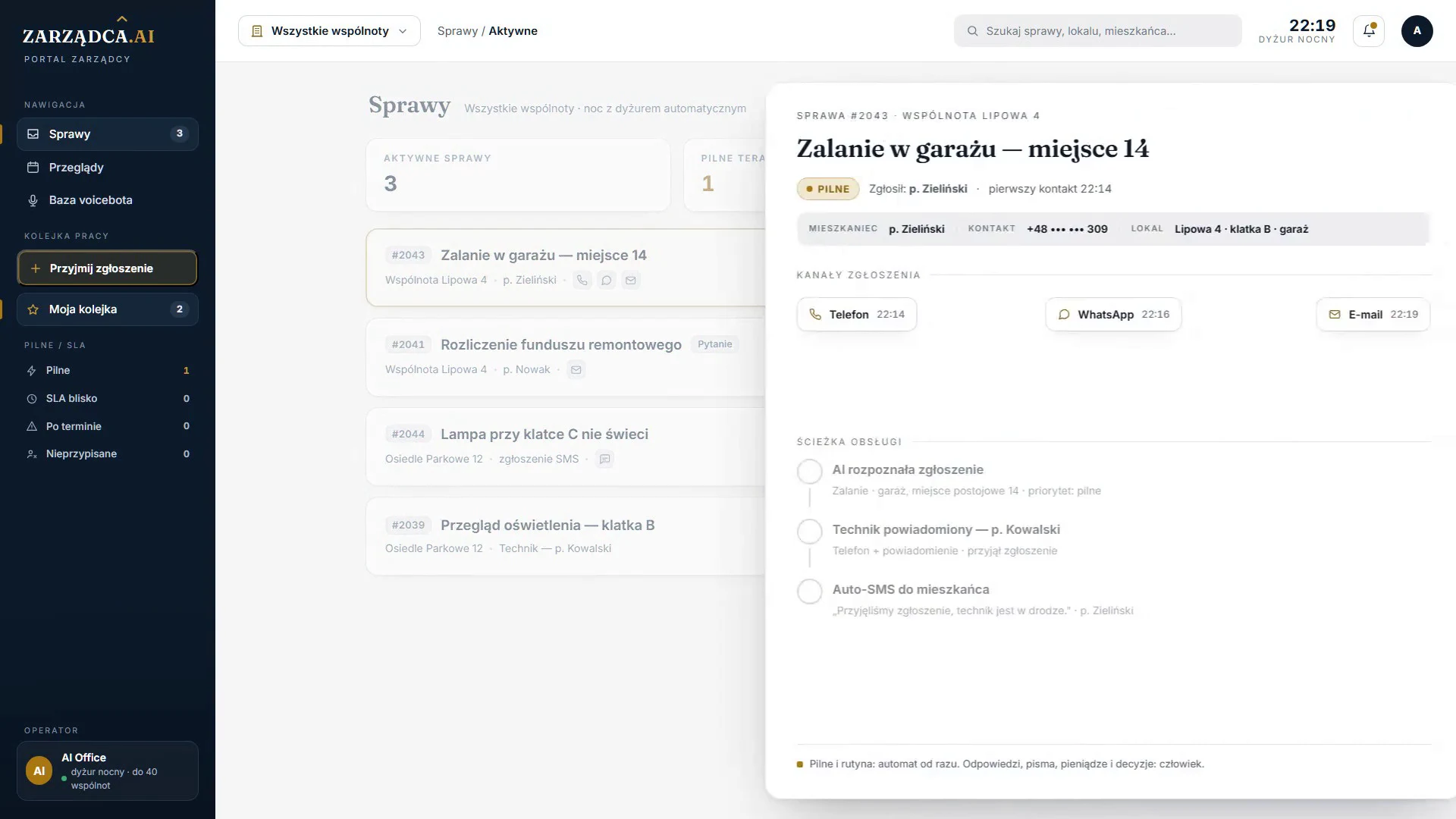The image size is (1456, 819).
Task: Click the building icon in community selector
Action: (257, 31)
